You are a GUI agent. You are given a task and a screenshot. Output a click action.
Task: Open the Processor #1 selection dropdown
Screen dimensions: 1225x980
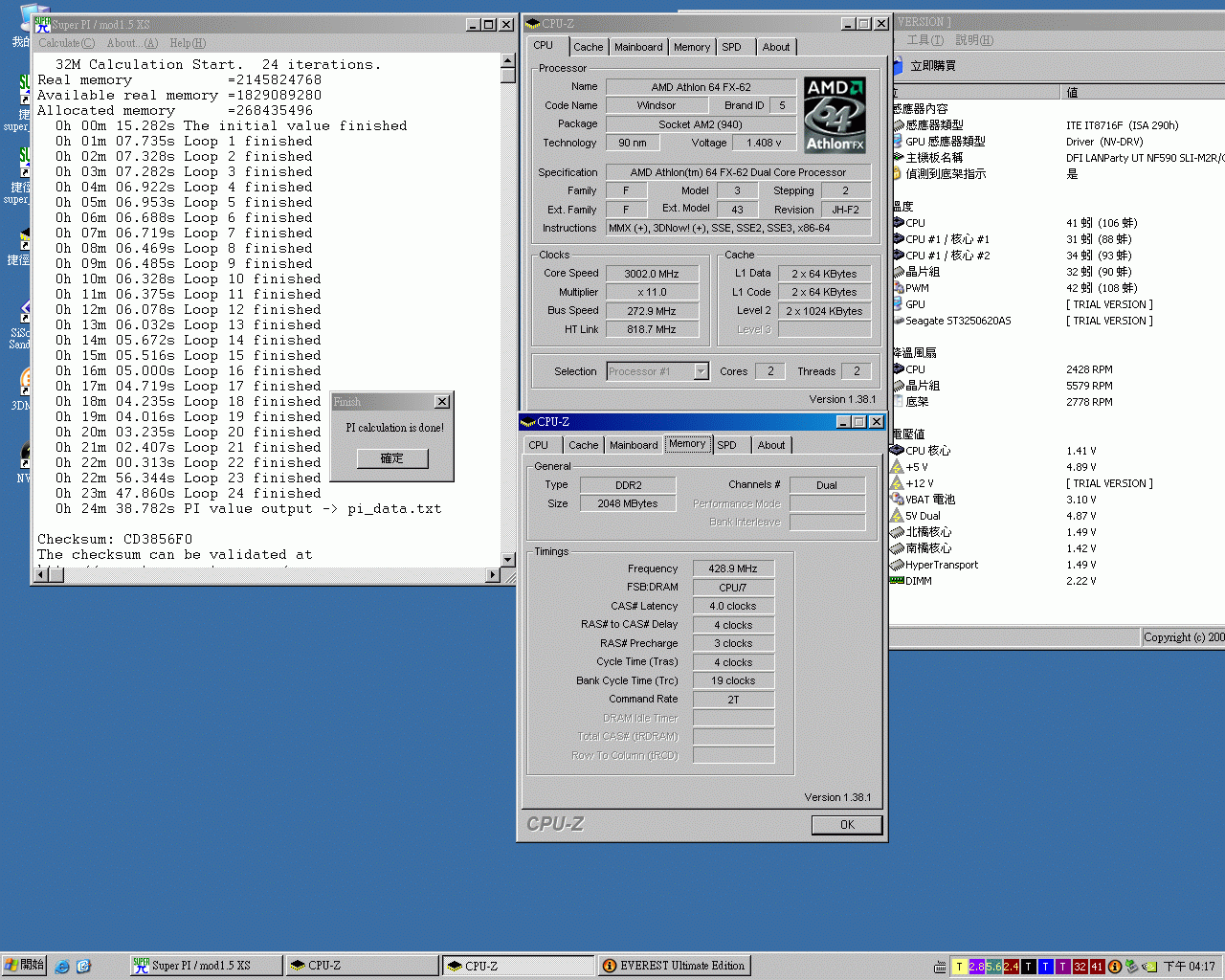point(702,371)
